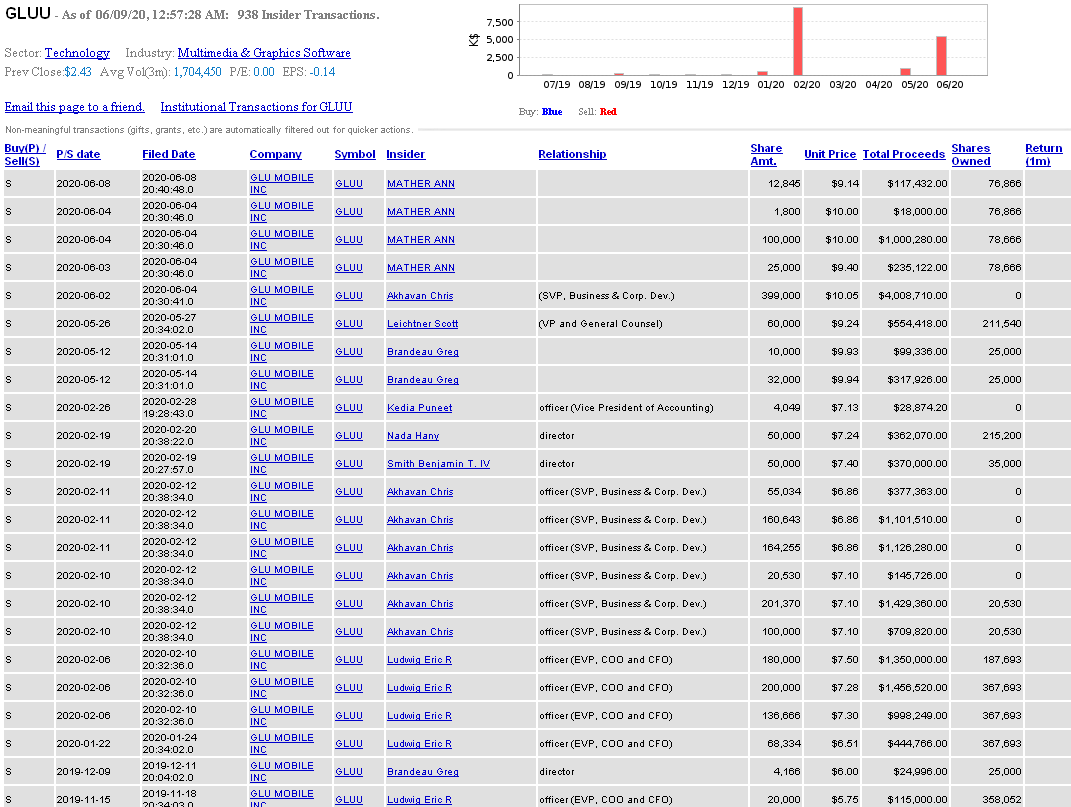Screen dimensions: 1071x807
Task: Sort table by Relationship header
Action: (x=572, y=154)
